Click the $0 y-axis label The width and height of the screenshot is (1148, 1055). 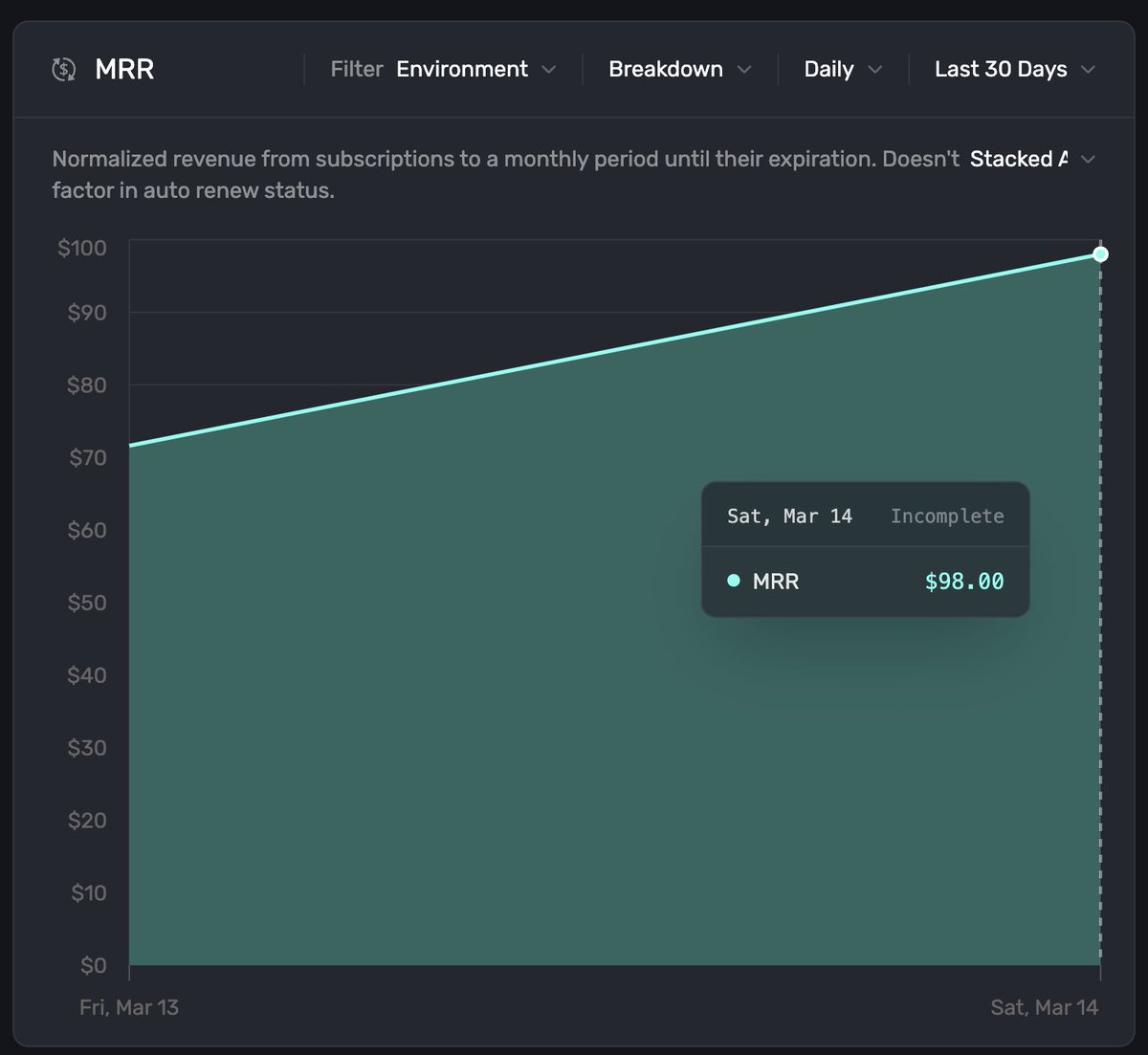pyautogui.click(x=94, y=965)
